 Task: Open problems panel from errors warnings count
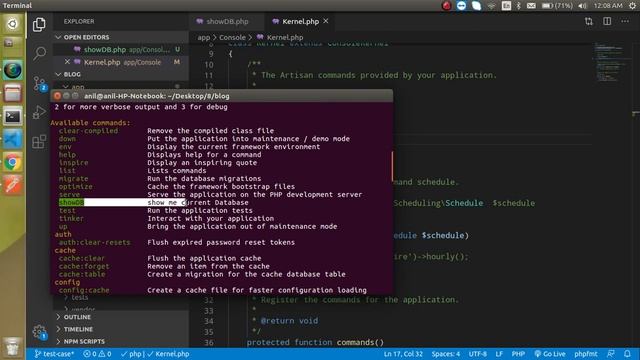click(97, 354)
